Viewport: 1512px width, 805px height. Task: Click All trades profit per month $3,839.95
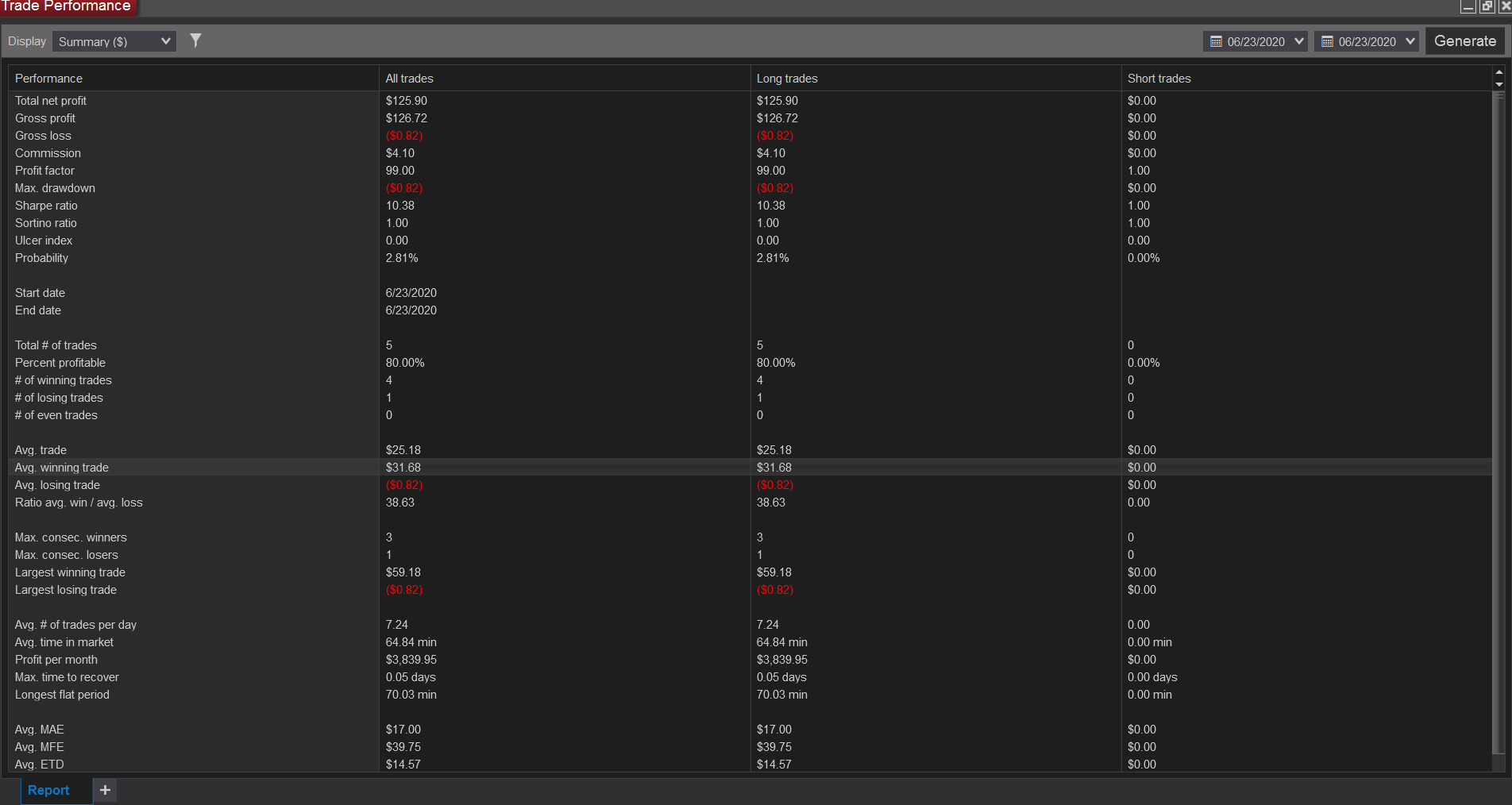coord(411,660)
